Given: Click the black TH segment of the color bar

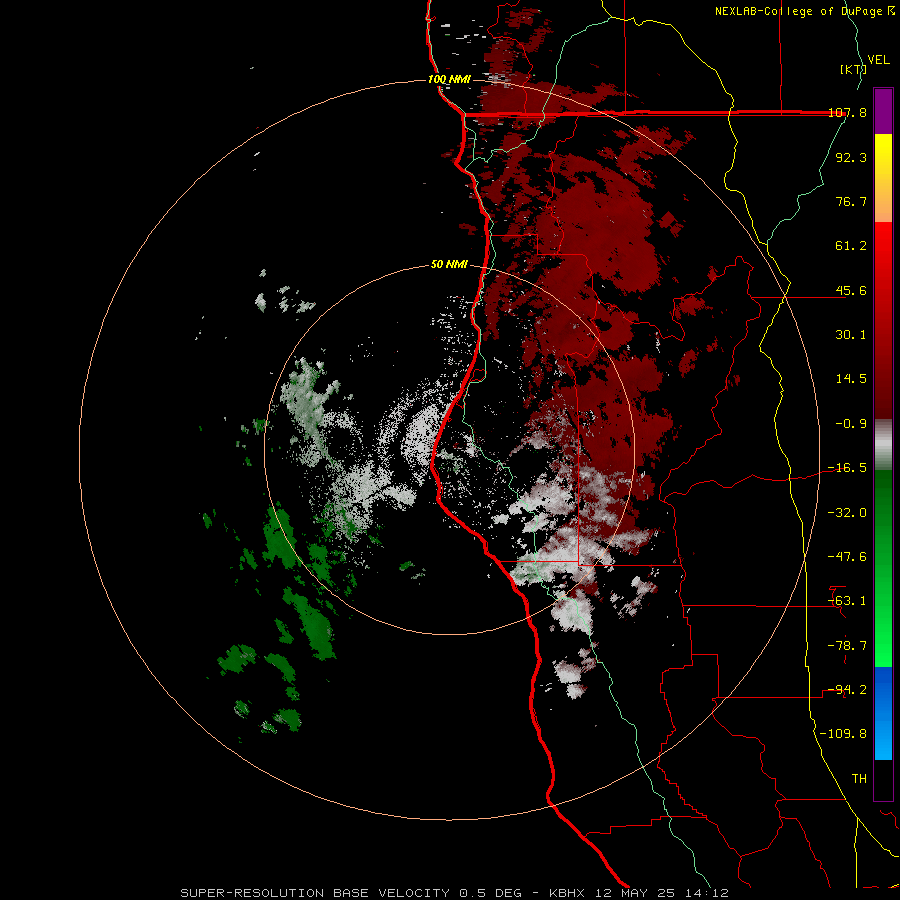Looking at the screenshot, I should pyautogui.click(x=883, y=780).
